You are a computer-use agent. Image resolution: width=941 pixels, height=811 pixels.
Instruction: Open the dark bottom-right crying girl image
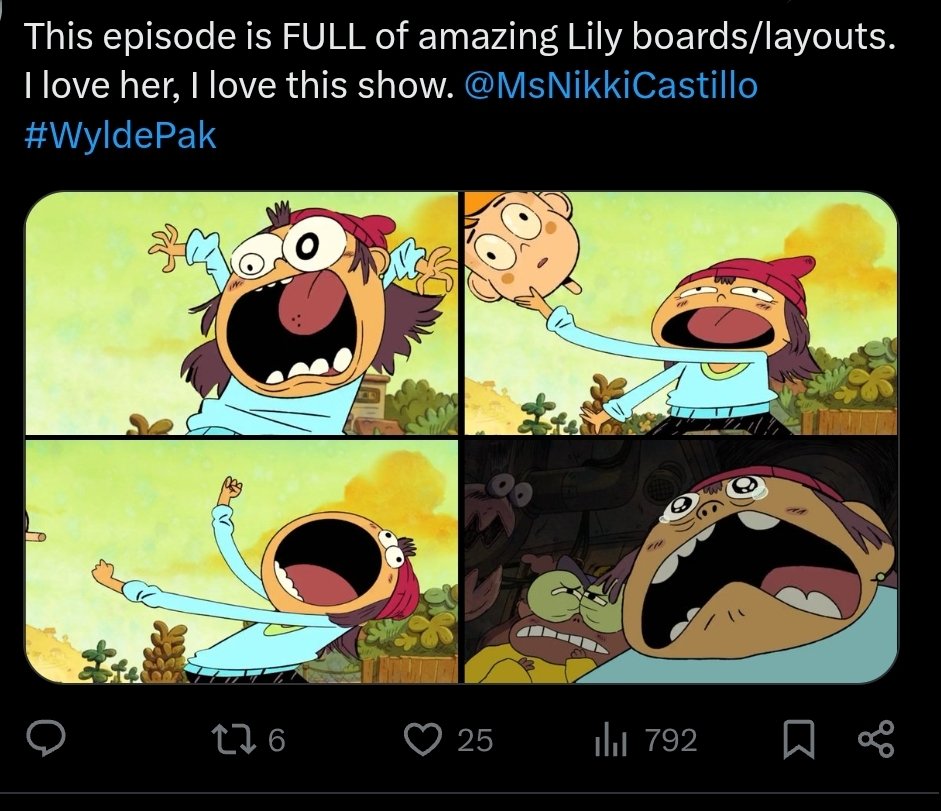click(x=682, y=561)
